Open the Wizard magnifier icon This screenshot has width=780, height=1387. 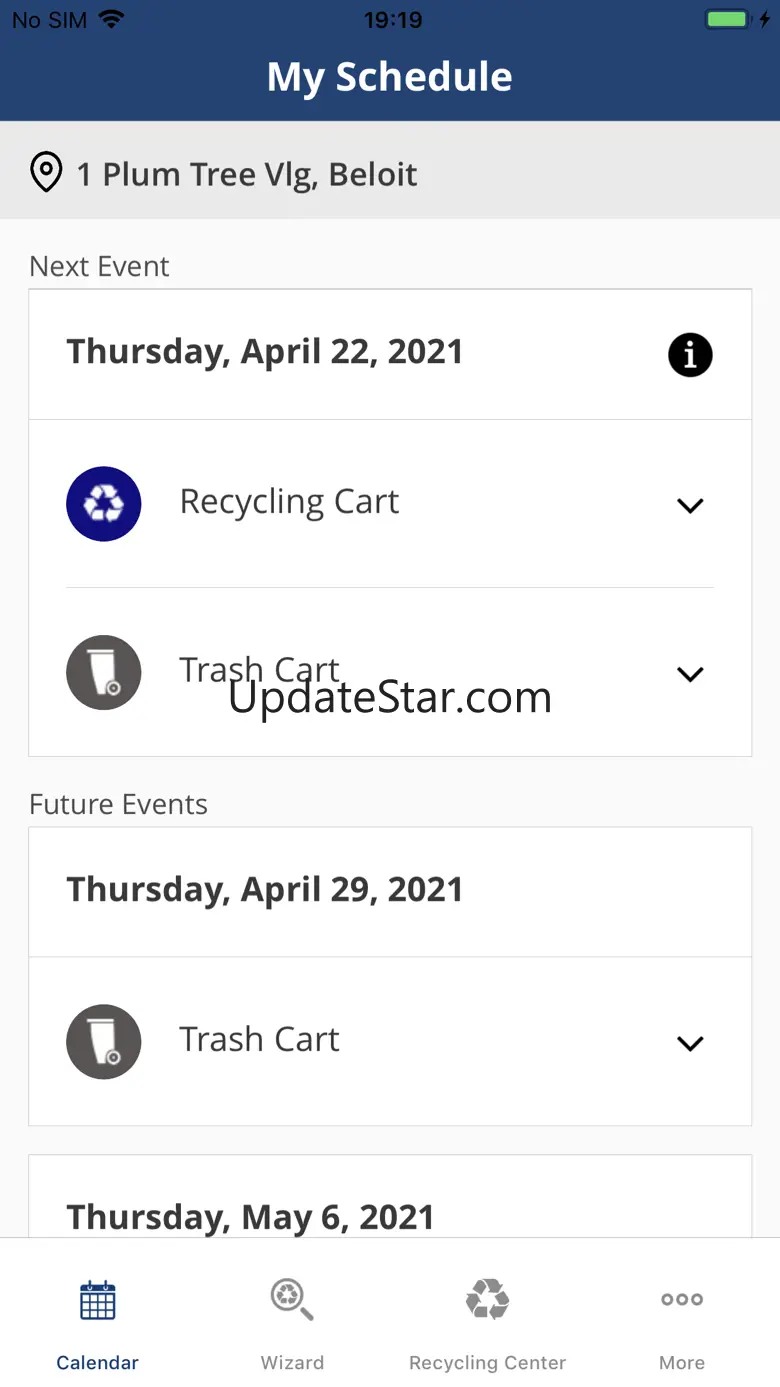[x=292, y=1300]
